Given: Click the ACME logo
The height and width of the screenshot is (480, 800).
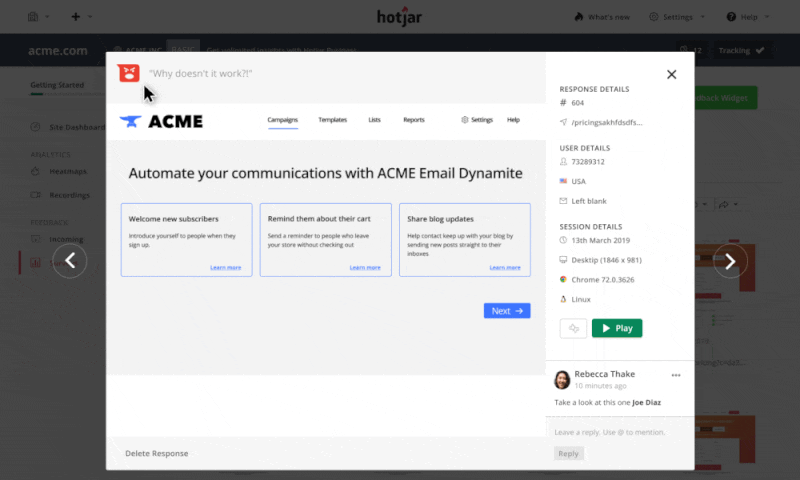Looking at the screenshot, I should [x=161, y=121].
